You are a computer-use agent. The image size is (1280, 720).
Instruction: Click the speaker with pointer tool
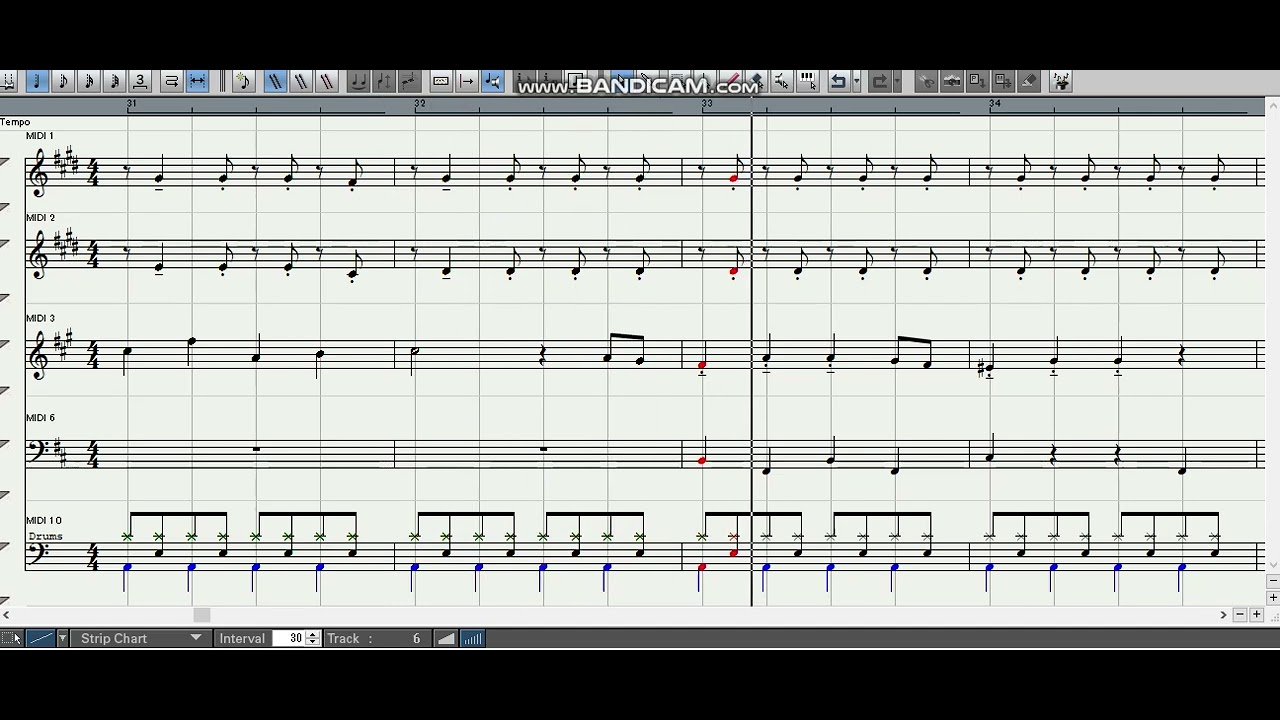pyautogui.click(x=782, y=81)
